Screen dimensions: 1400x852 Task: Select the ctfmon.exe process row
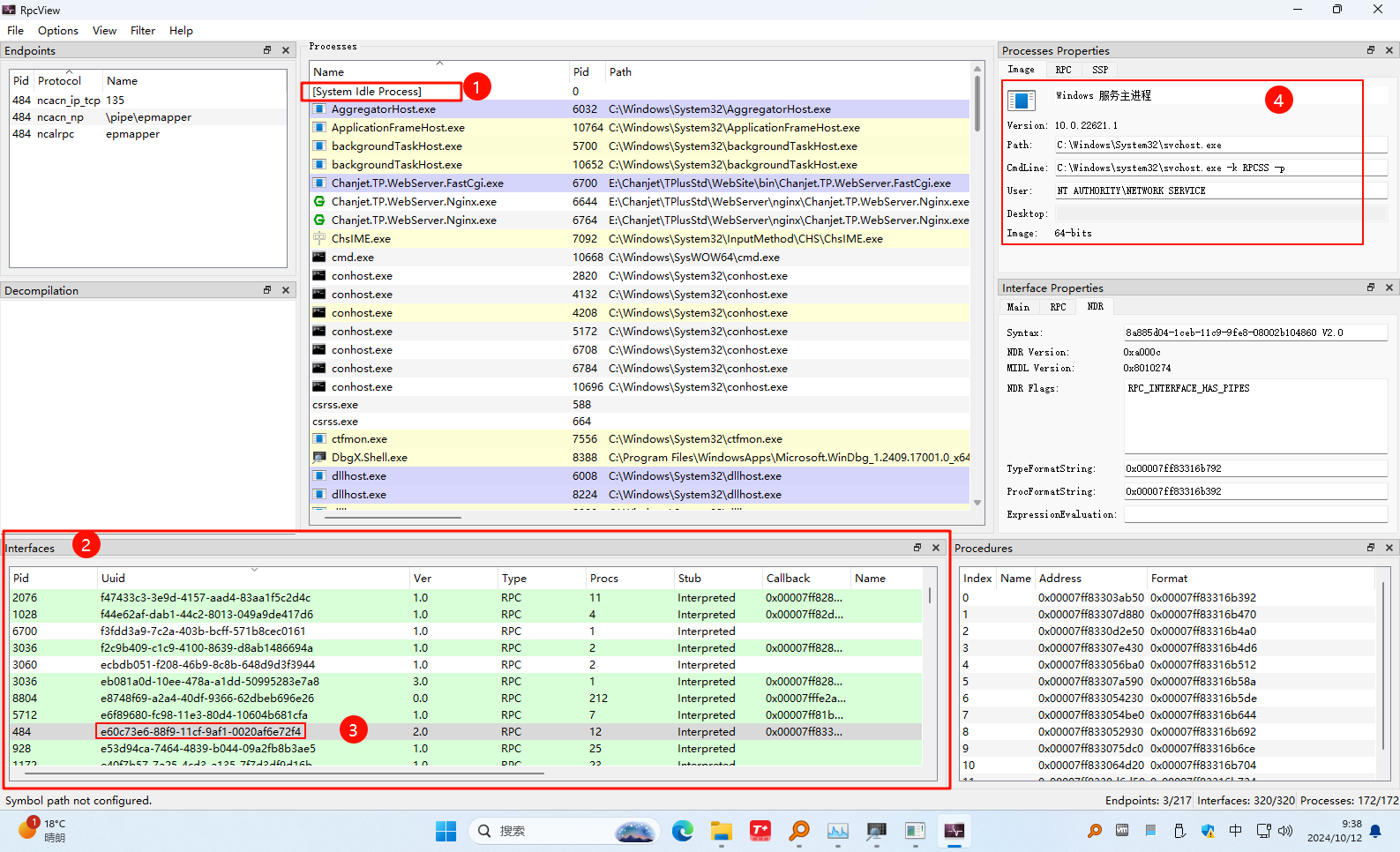tap(359, 439)
